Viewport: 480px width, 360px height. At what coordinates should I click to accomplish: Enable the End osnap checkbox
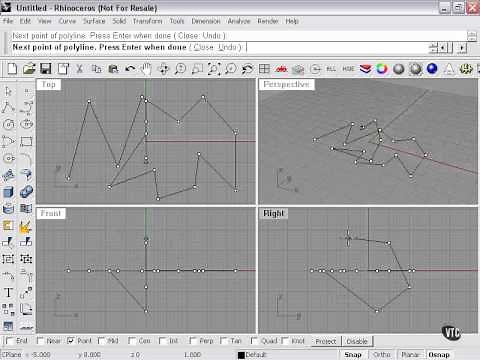(x=10, y=341)
